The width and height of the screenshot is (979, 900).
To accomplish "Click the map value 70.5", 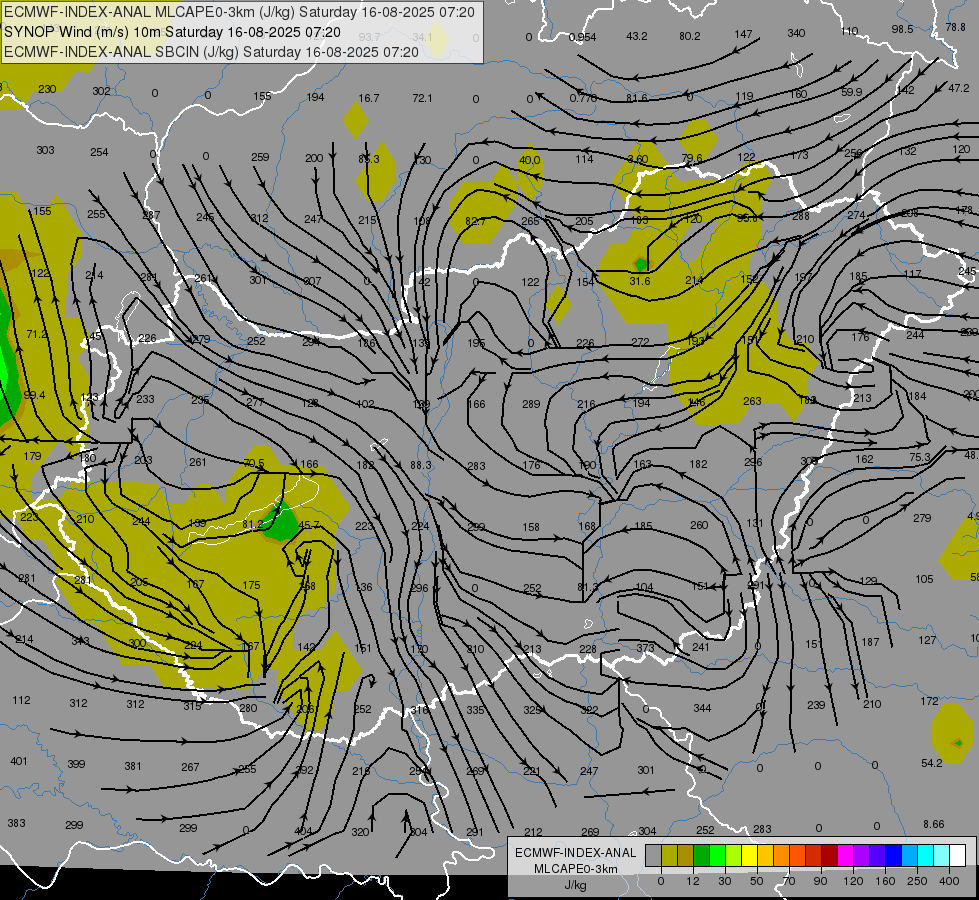I will [253, 463].
